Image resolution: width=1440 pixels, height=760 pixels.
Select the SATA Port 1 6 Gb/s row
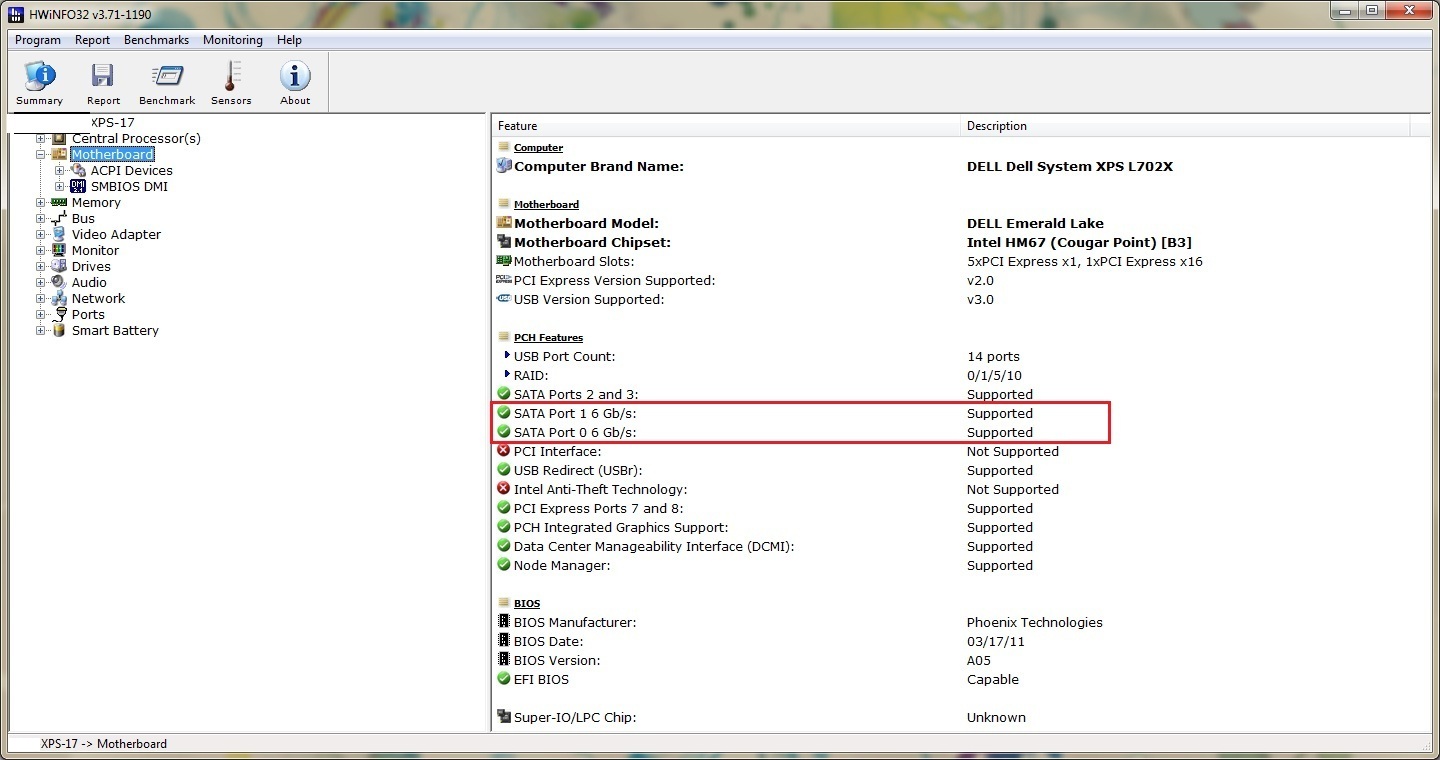pos(575,414)
